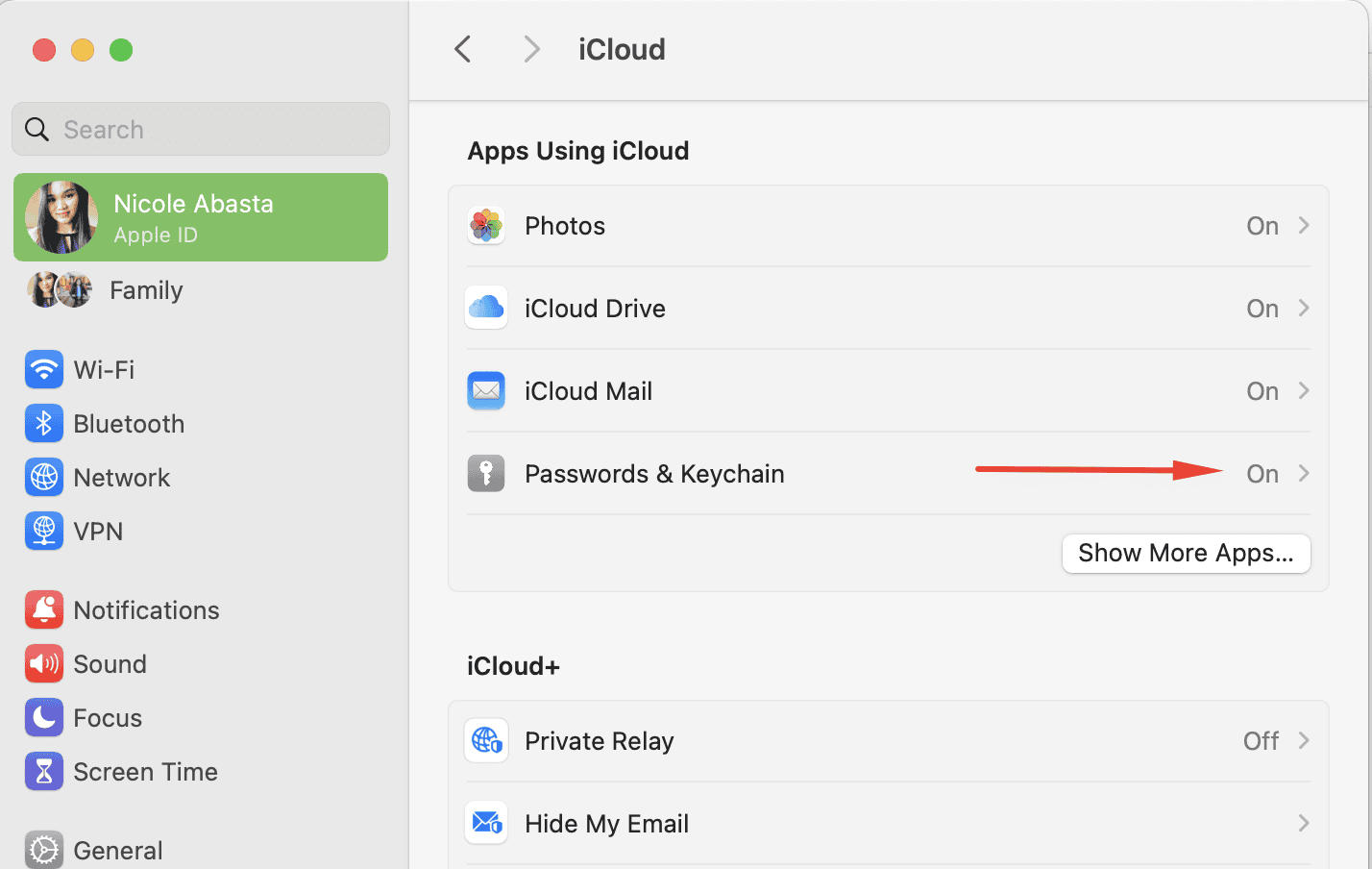Image resolution: width=1372 pixels, height=869 pixels.
Task: Go back using the back arrow
Action: (463, 49)
